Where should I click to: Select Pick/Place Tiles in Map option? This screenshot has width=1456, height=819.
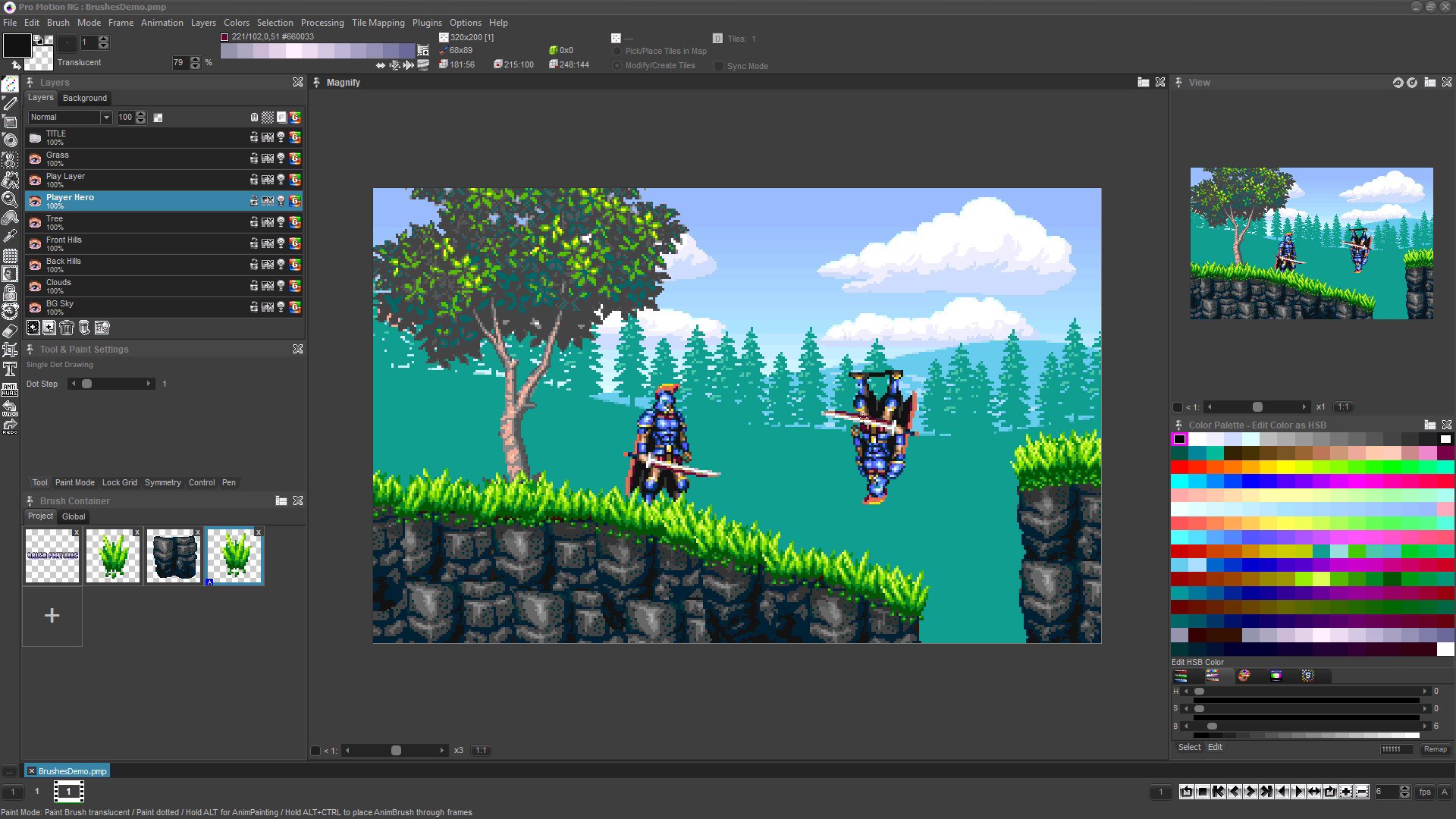point(617,52)
